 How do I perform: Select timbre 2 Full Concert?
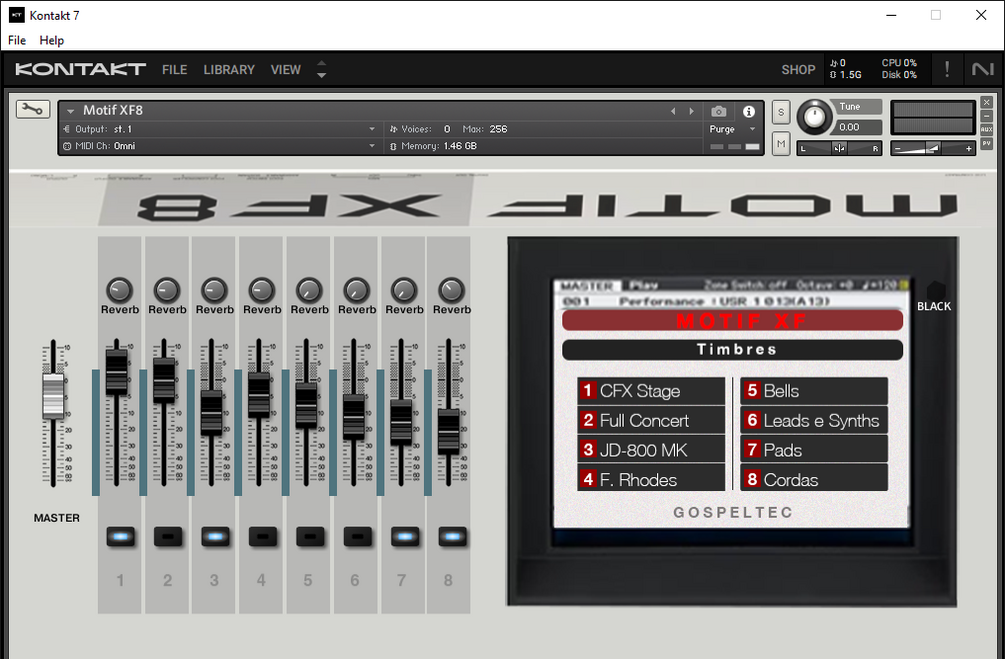coord(651,420)
